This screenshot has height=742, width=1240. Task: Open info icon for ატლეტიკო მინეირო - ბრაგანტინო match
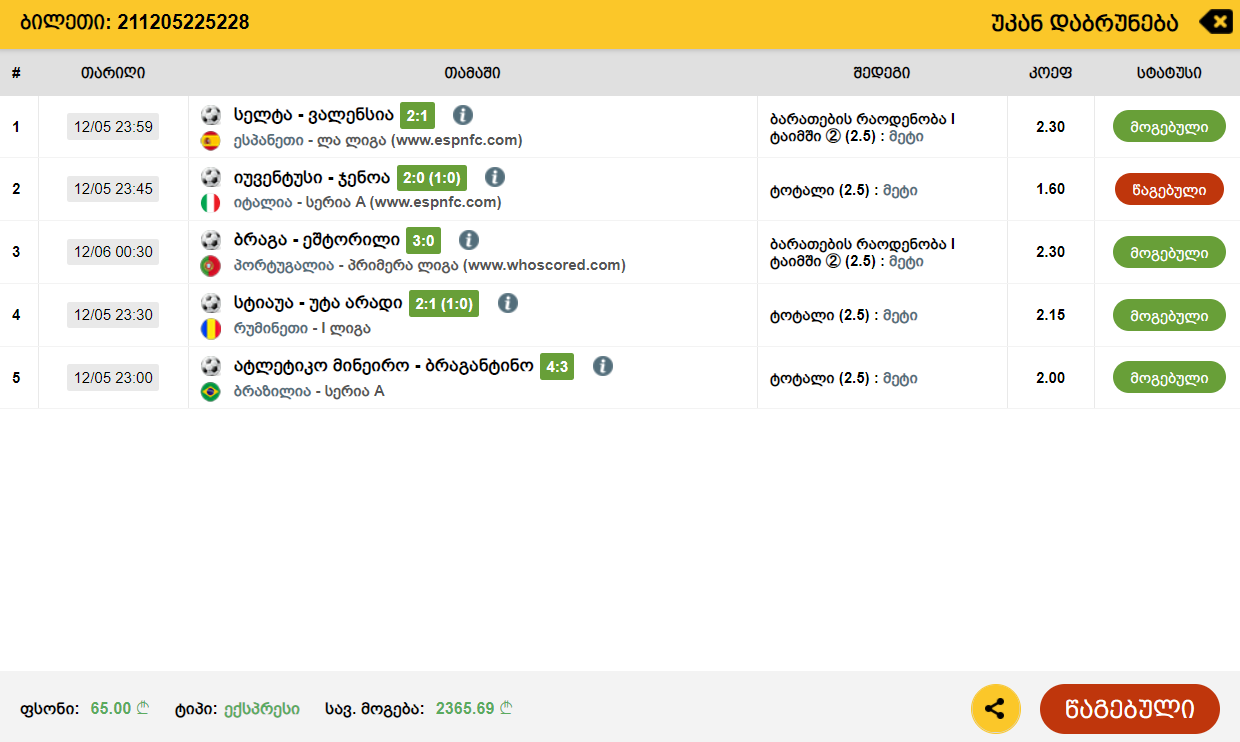[602, 366]
